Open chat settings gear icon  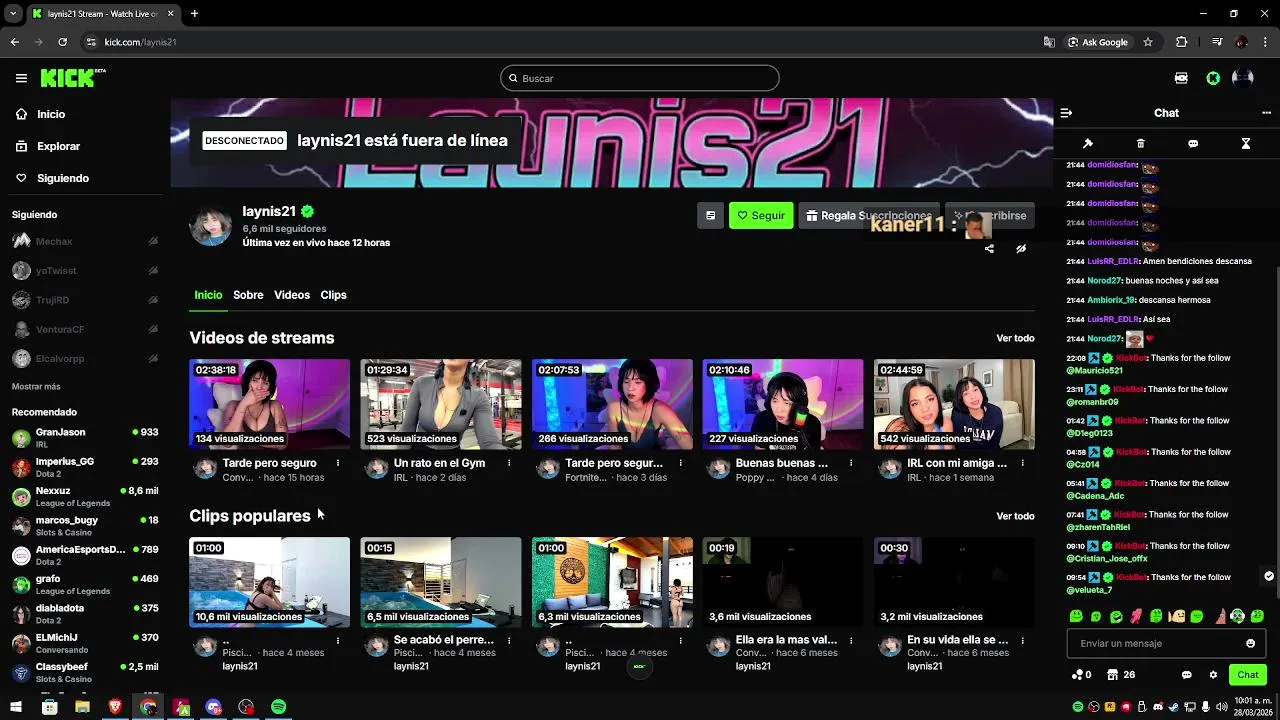1214,675
